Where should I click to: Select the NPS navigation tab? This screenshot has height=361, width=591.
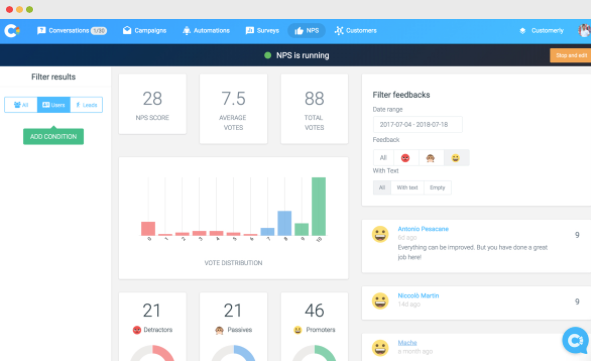pyautogui.click(x=306, y=31)
